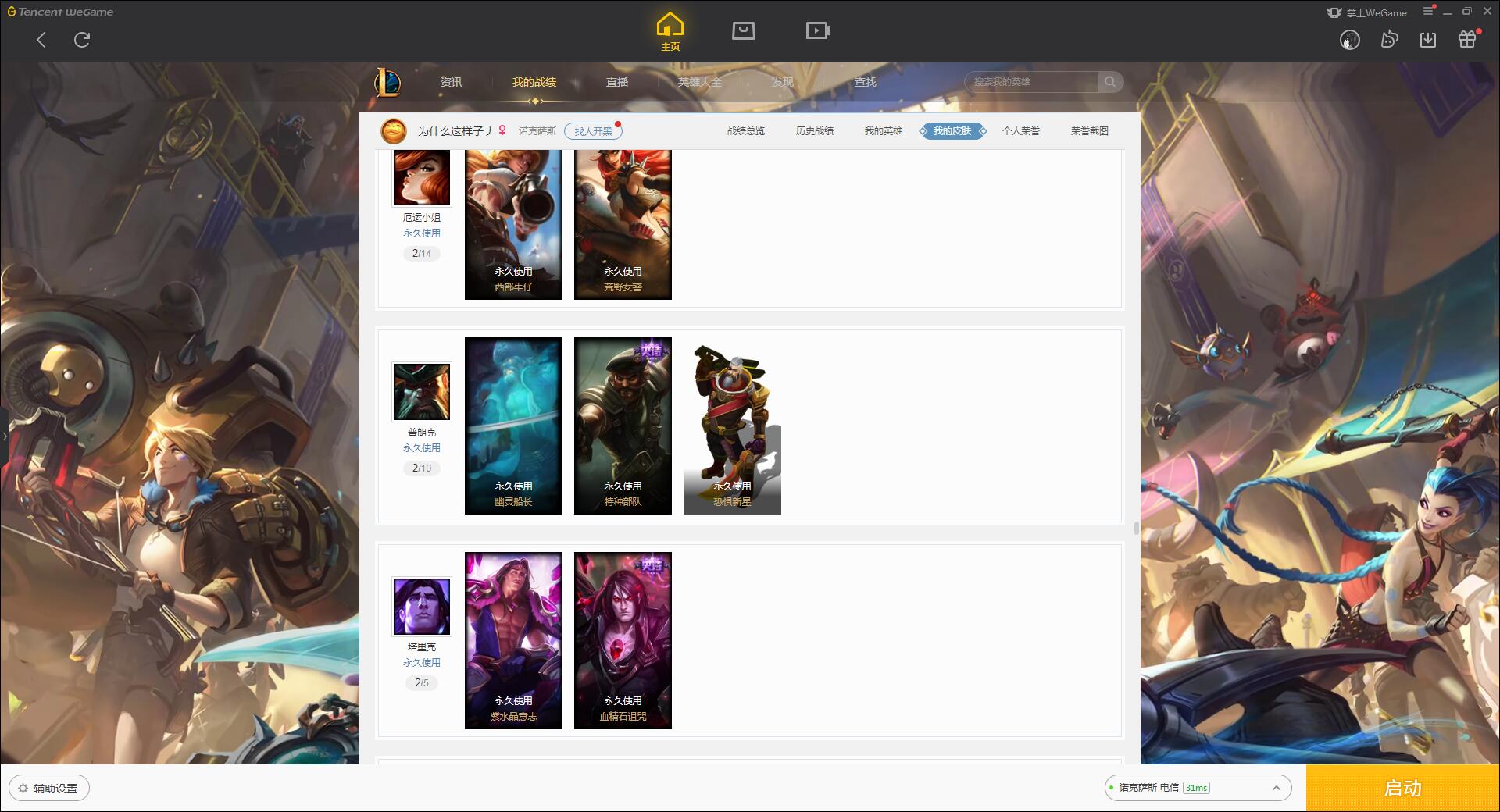Click the League of Legends logo

[387, 82]
